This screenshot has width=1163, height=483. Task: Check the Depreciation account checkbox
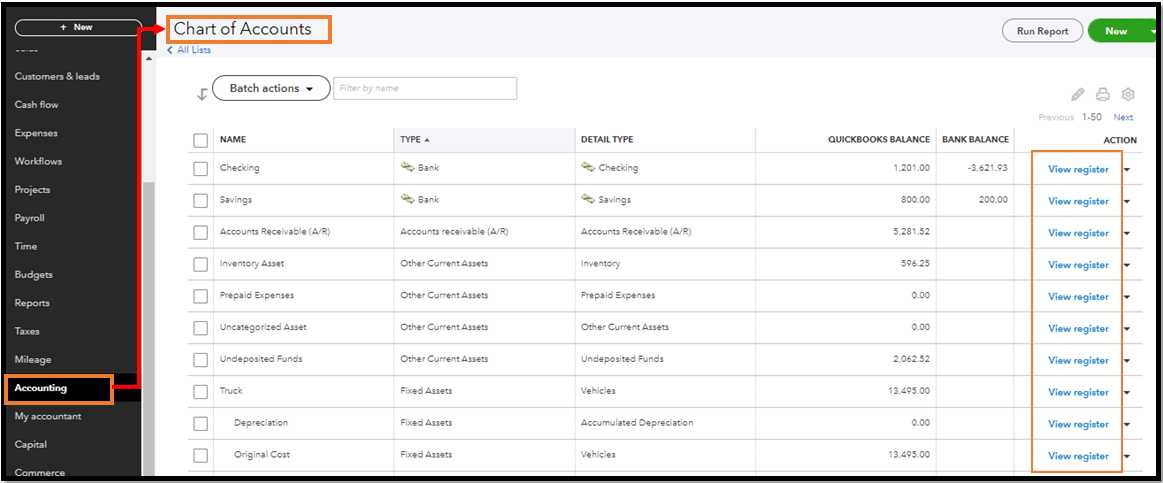pyautogui.click(x=200, y=424)
